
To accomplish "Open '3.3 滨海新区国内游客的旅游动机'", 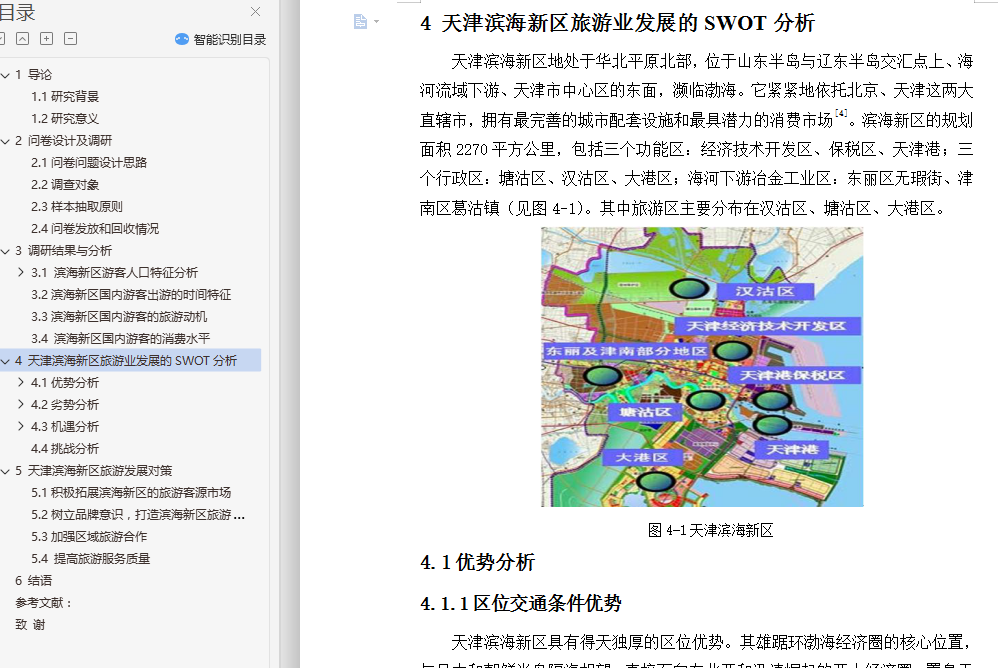I will [119, 317].
